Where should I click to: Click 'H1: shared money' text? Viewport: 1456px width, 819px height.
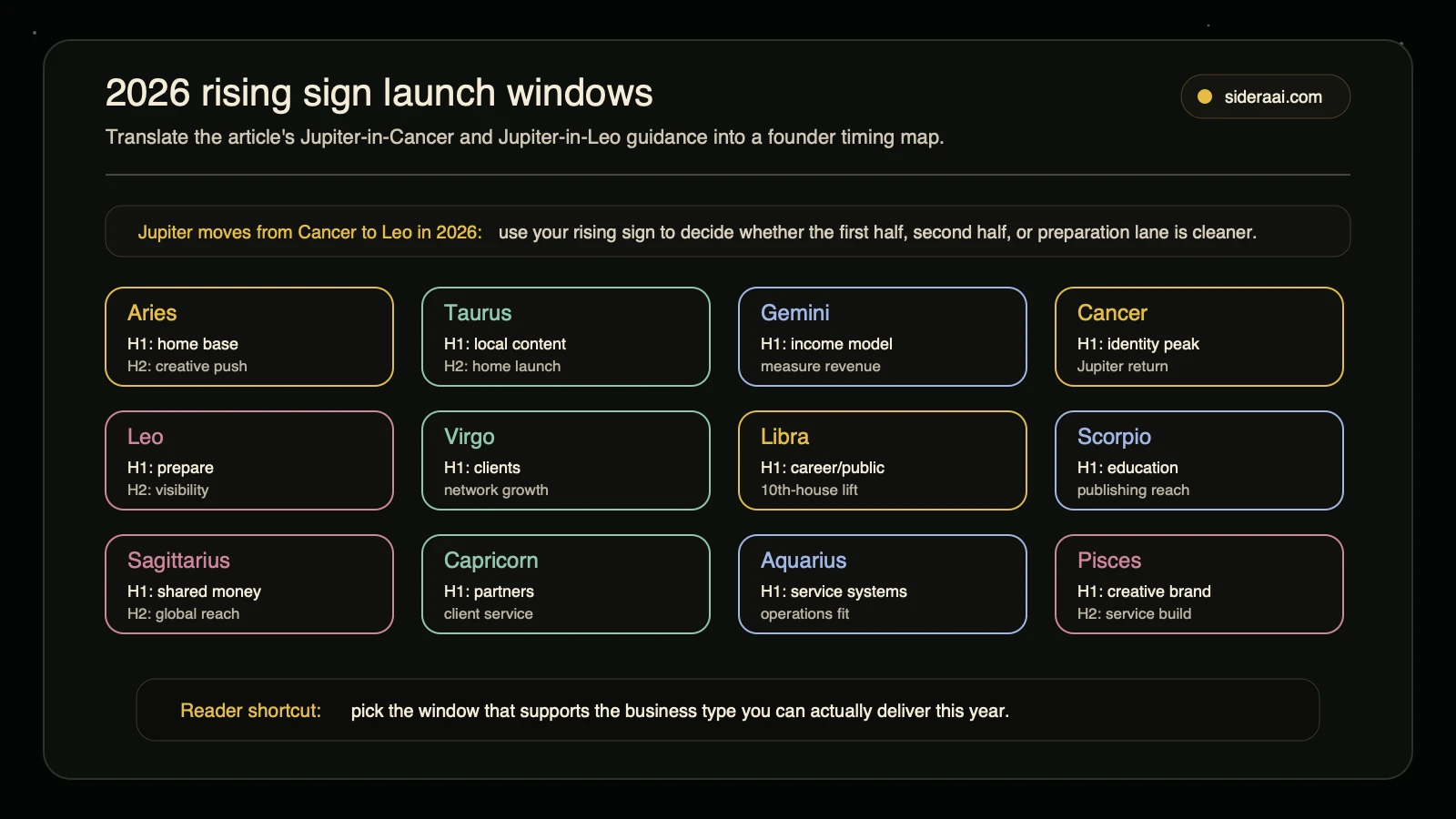194,591
